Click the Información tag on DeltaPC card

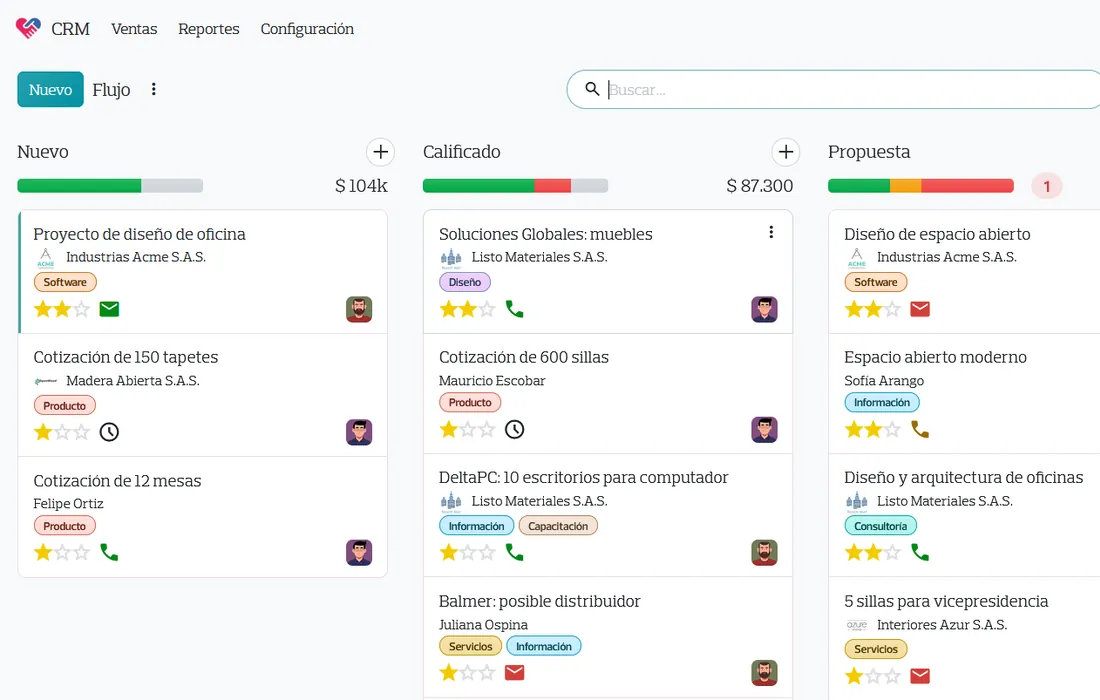[x=476, y=526]
